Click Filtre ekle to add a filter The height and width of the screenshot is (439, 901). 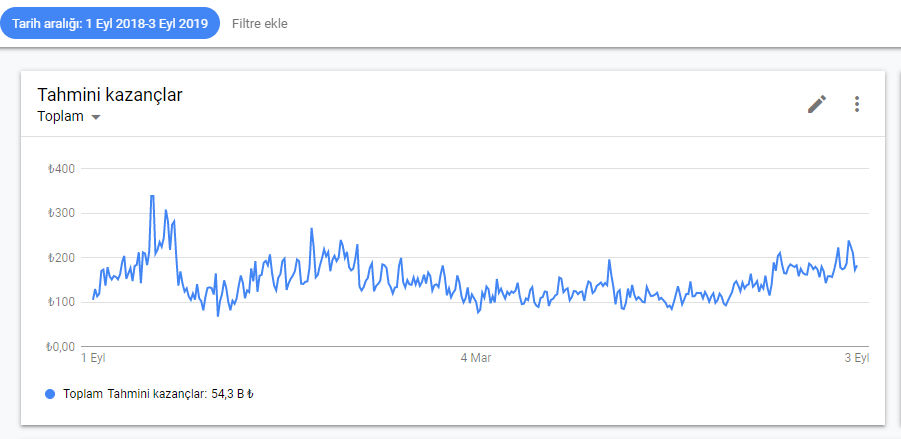pos(260,24)
